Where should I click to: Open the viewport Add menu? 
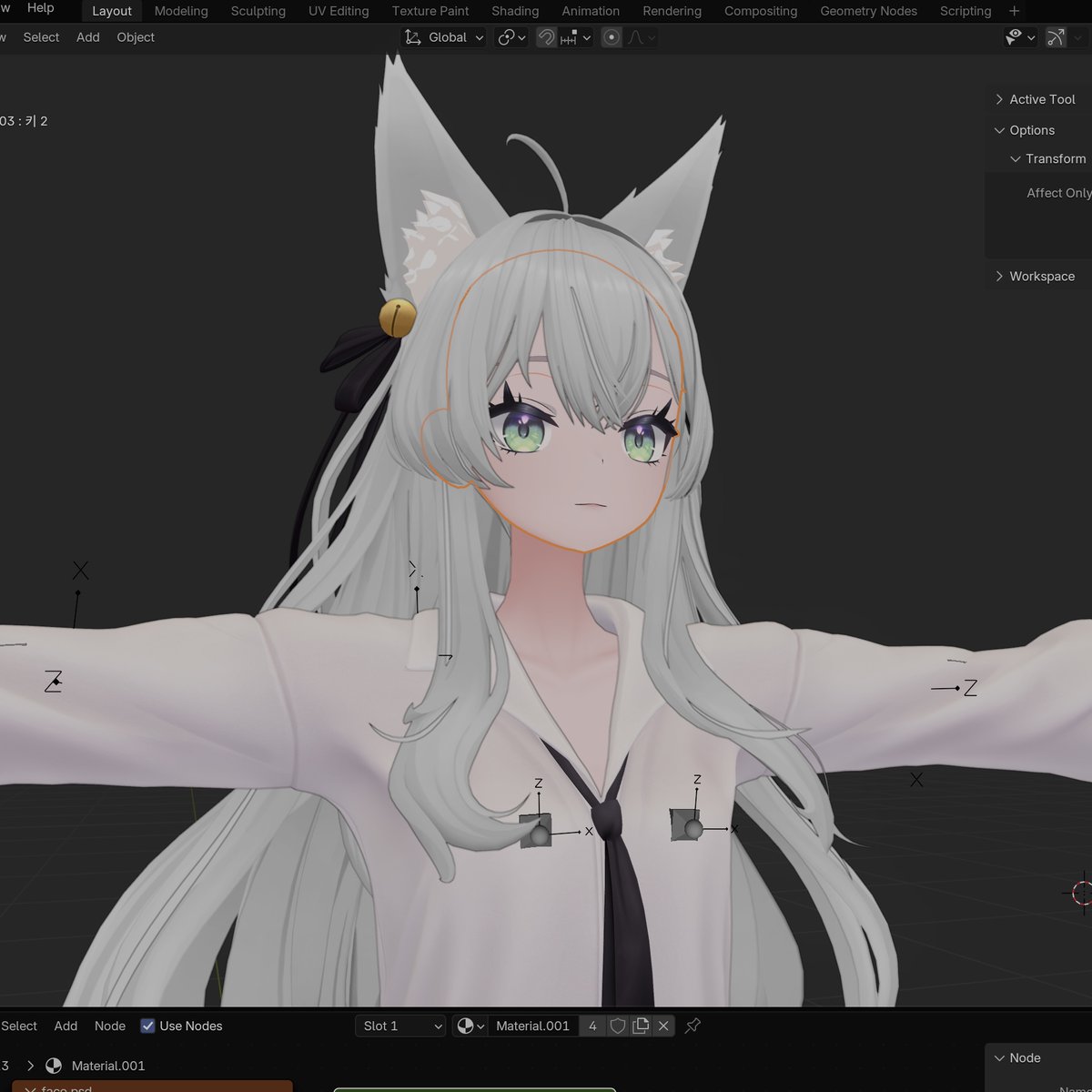point(88,37)
